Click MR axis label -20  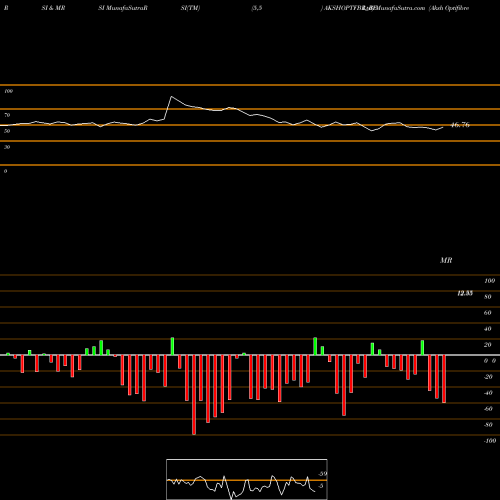(488, 377)
